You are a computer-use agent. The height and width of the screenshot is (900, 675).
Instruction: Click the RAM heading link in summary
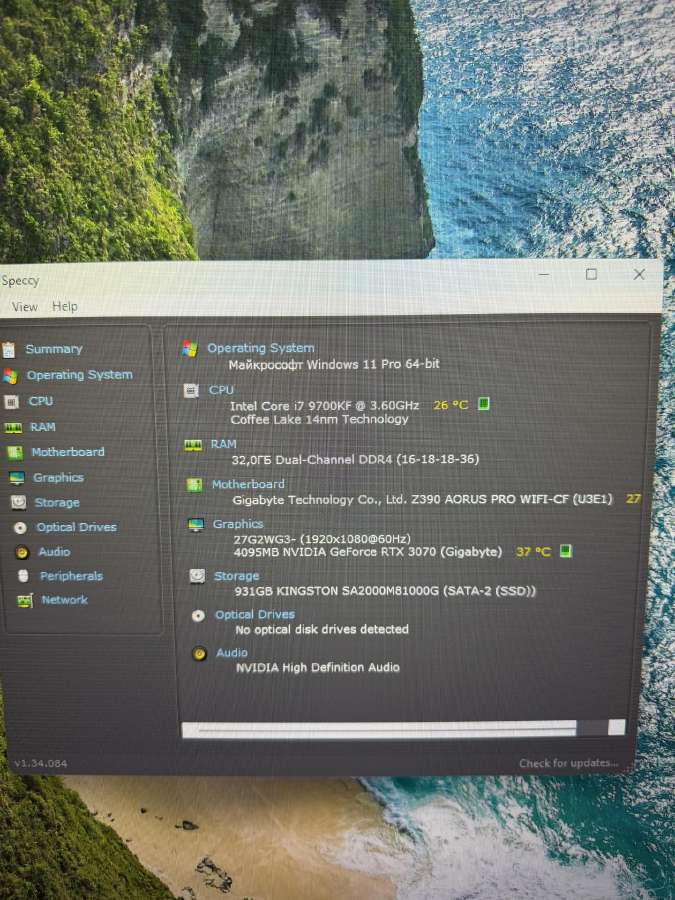tap(223, 444)
